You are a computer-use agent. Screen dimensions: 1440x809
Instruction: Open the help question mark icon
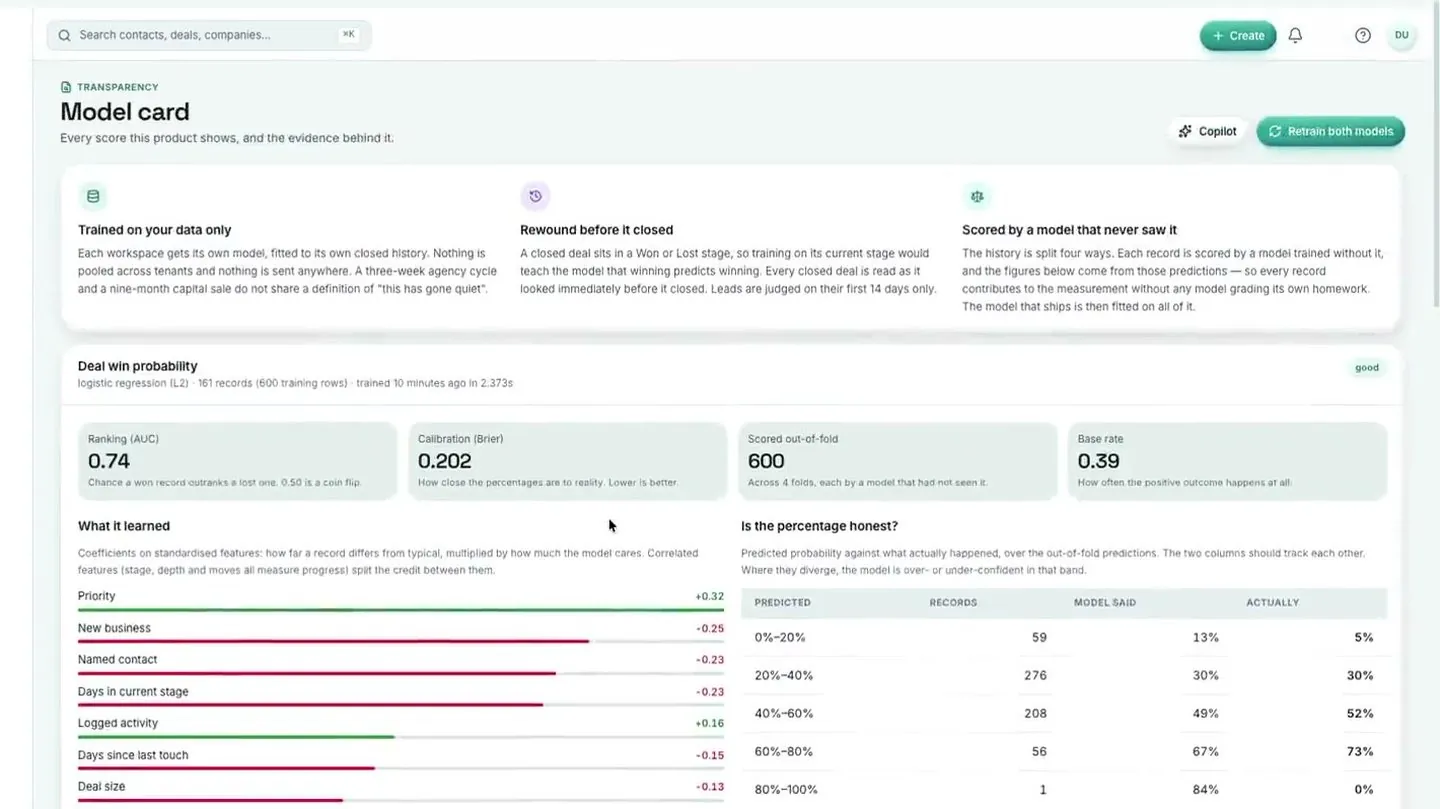[x=1363, y=35]
